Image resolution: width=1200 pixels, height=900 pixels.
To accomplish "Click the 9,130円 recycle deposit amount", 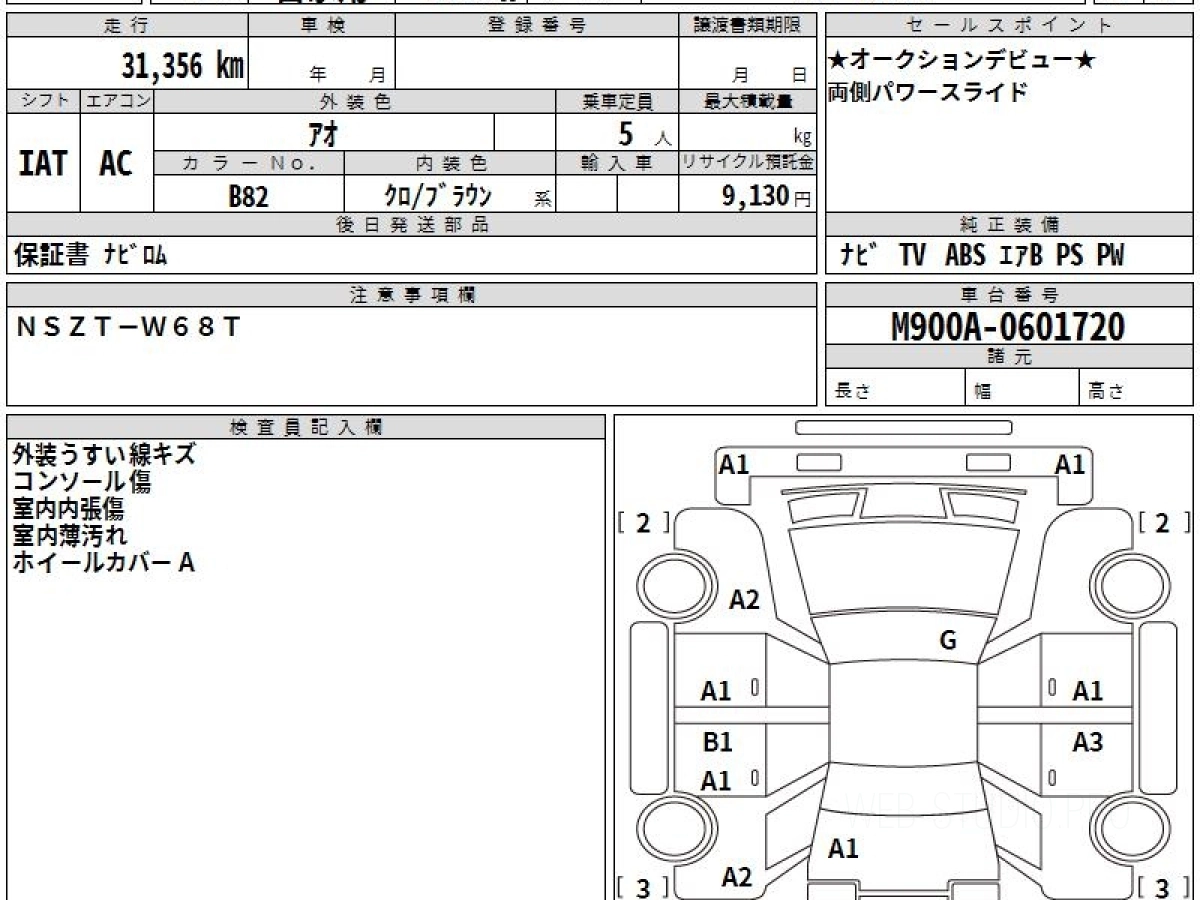I will (x=766, y=196).
